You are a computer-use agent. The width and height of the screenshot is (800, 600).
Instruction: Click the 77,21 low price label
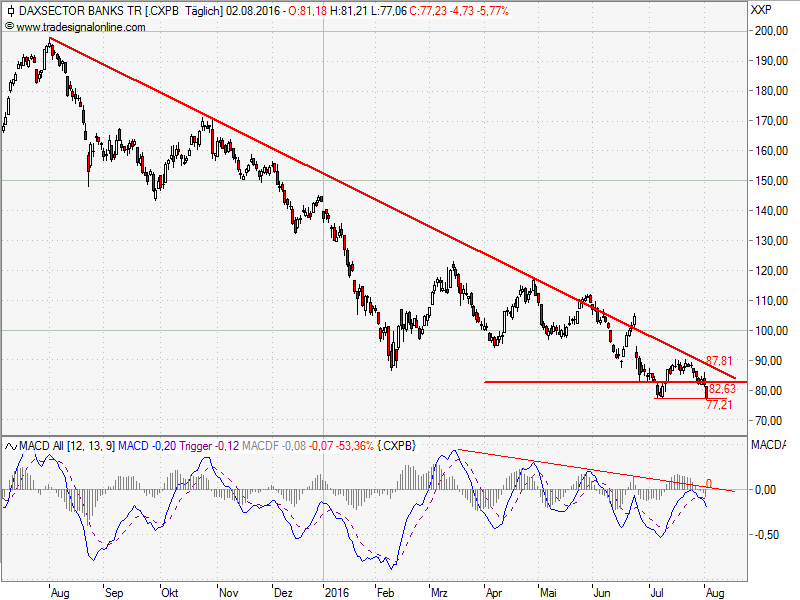coord(720,405)
